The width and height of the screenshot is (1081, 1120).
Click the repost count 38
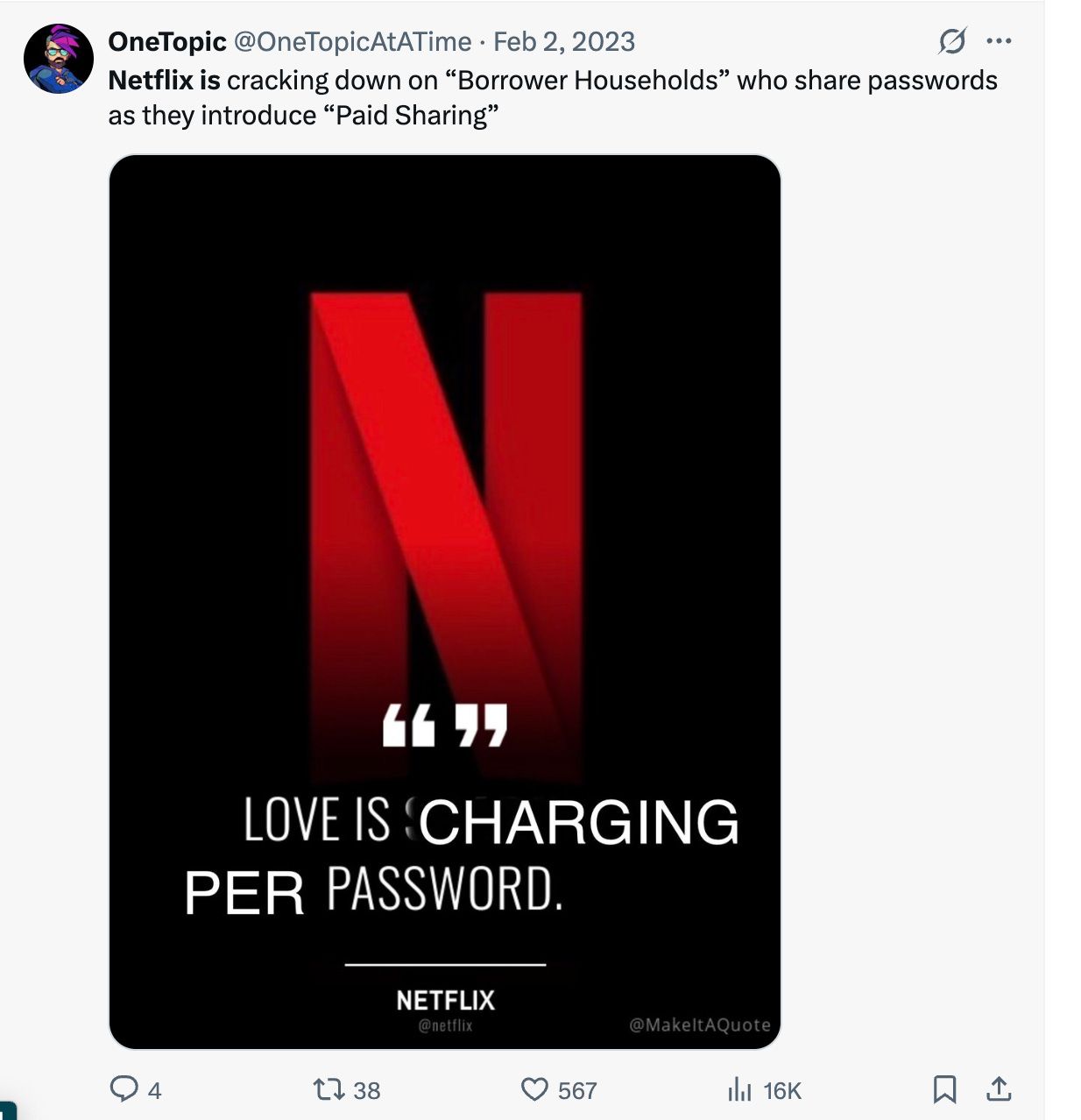pyautogui.click(x=366, y=1090)
